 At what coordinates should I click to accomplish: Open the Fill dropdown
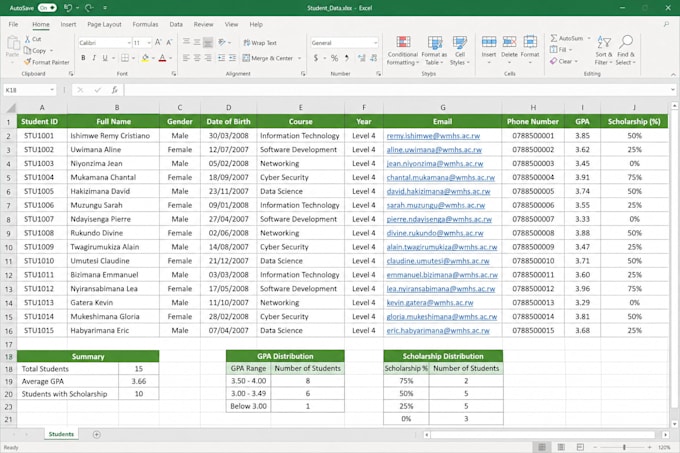click(562, 49)
